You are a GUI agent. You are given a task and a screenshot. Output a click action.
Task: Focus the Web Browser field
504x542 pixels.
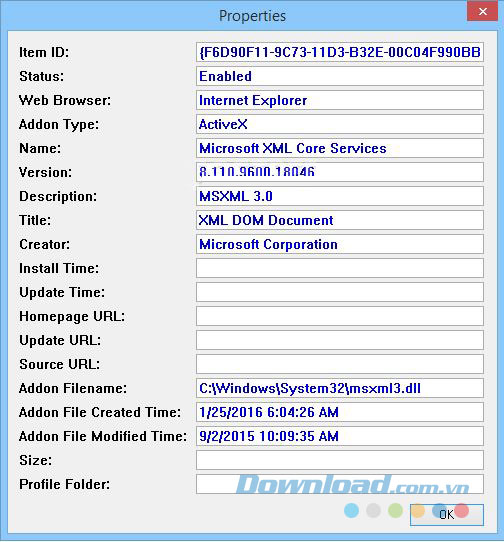(340, 100)
